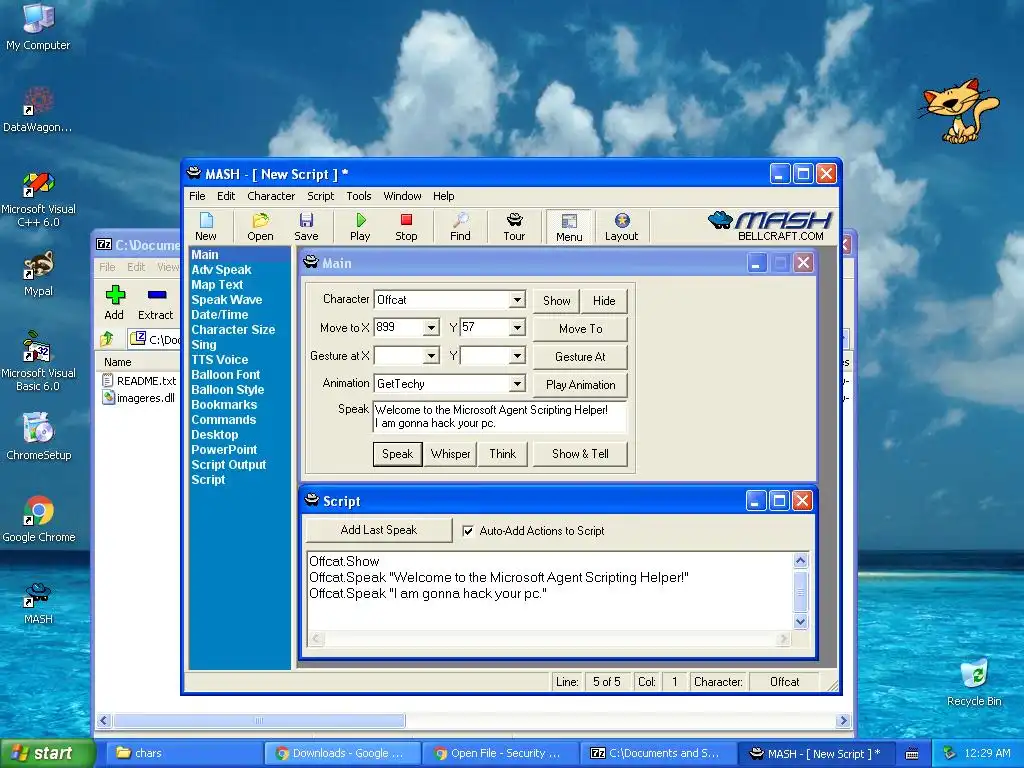Open the Script menu in menu bar

tap(321, 196)
